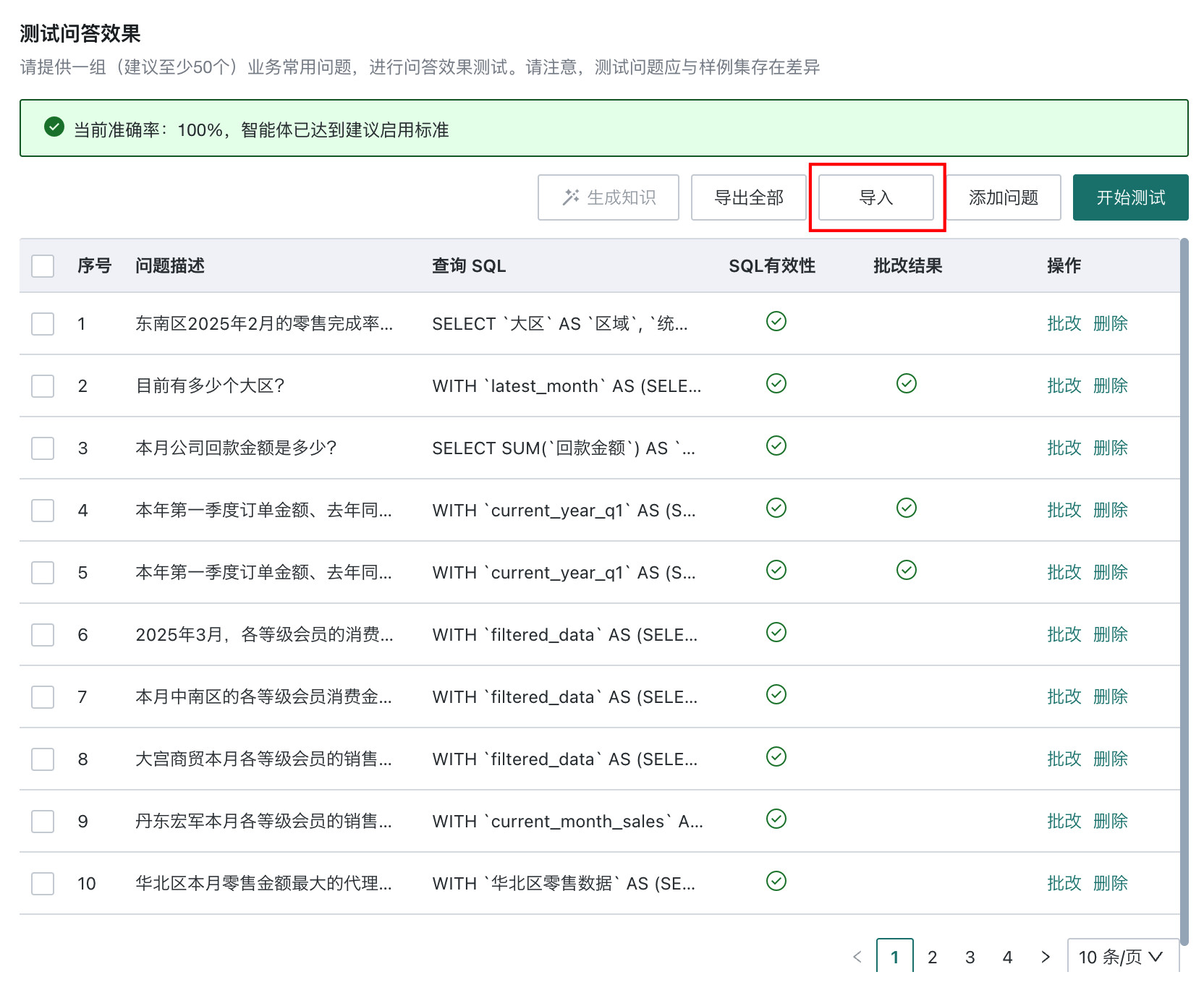The height and width of the screenshot is (985, 1204).
Task: Click 删除 link for row 9
Action: [x=1111, y=821]
